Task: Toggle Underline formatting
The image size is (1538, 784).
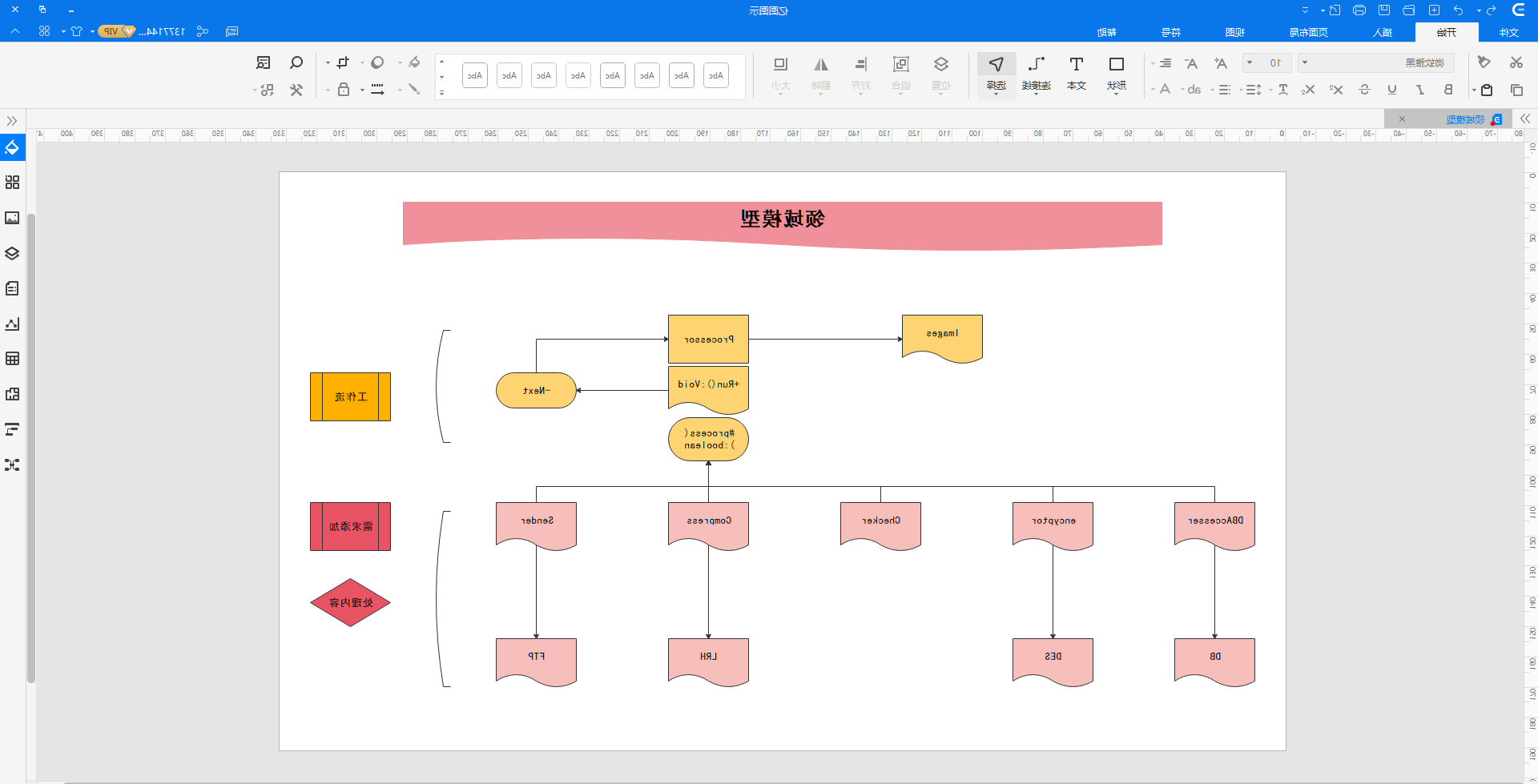Action: coord(1392,90)
